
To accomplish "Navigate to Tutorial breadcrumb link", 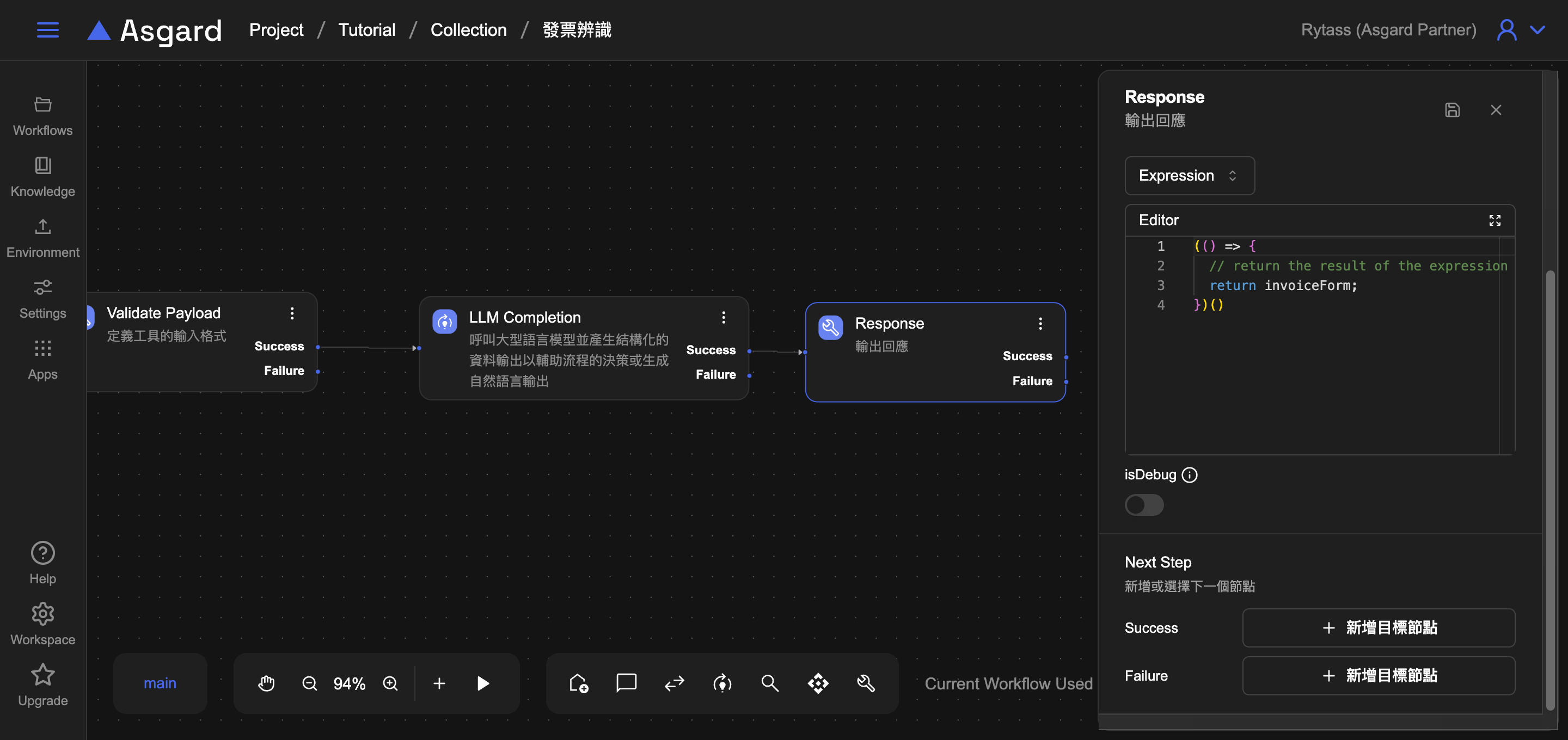I will 366,30.
